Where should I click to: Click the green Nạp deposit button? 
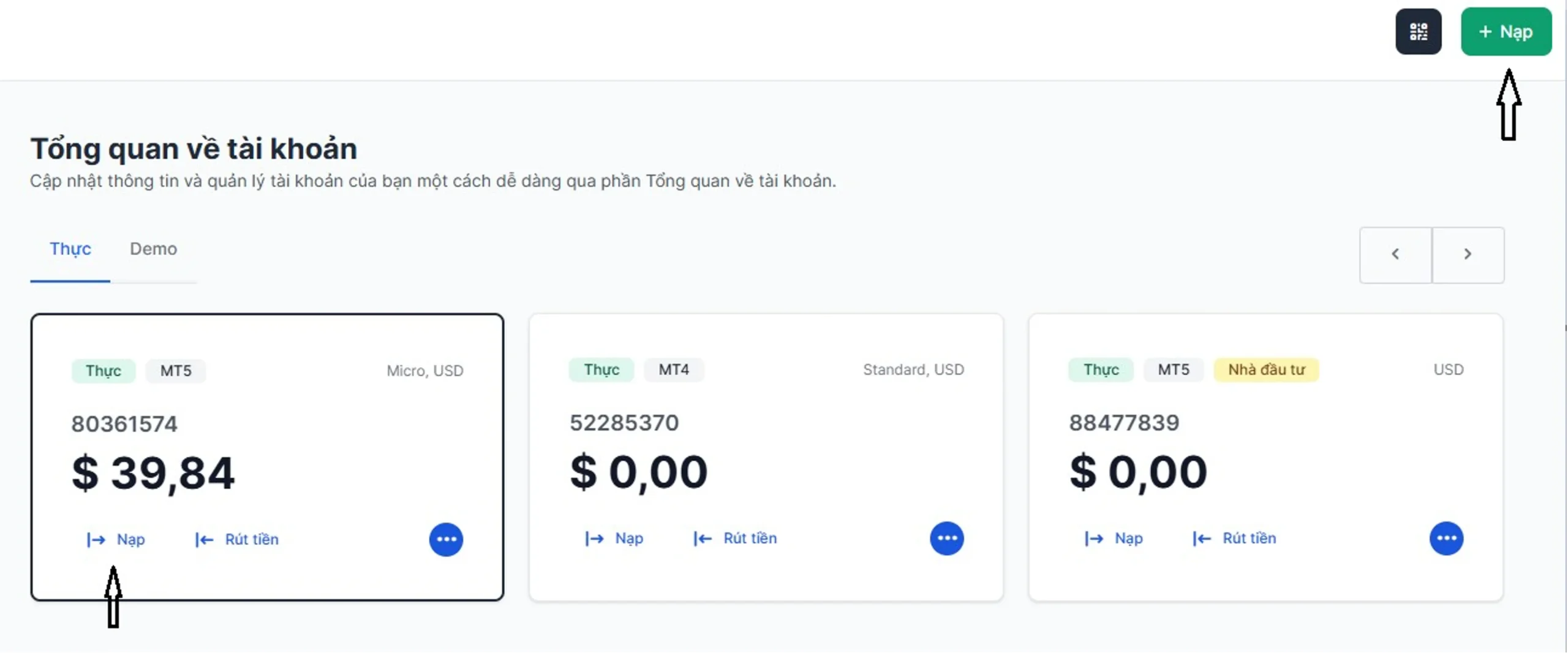click(1506, 32)
